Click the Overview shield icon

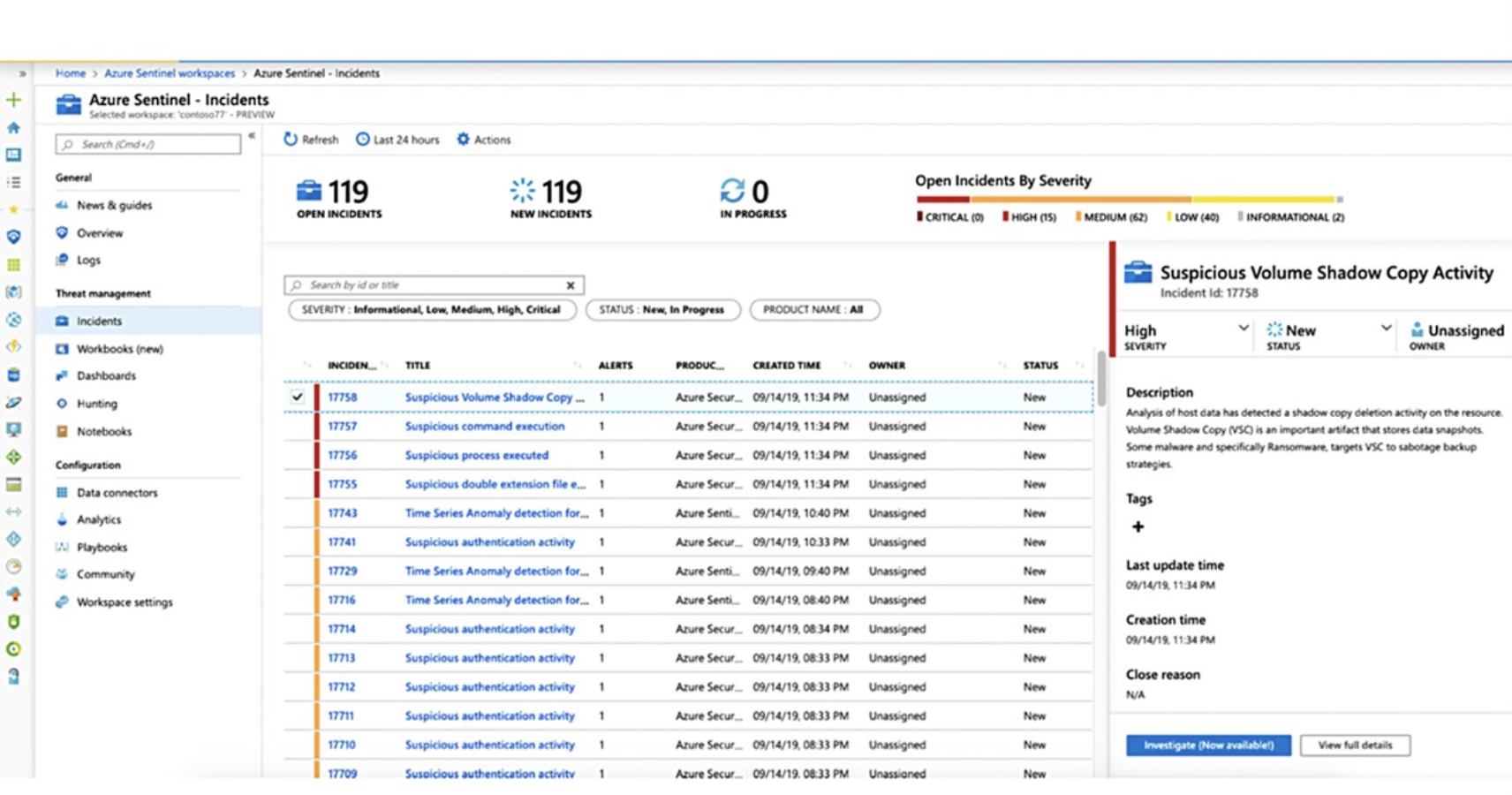62,233
